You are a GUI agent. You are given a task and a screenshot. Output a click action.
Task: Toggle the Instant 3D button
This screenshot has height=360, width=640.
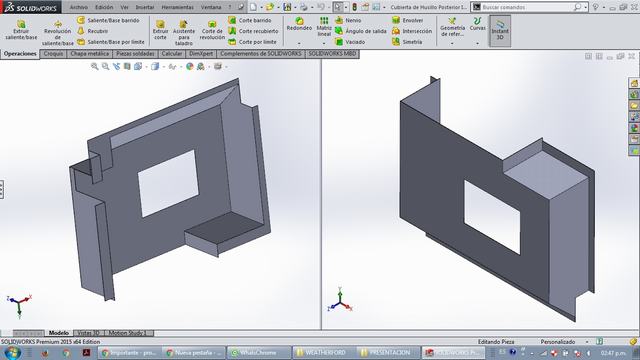500,31
